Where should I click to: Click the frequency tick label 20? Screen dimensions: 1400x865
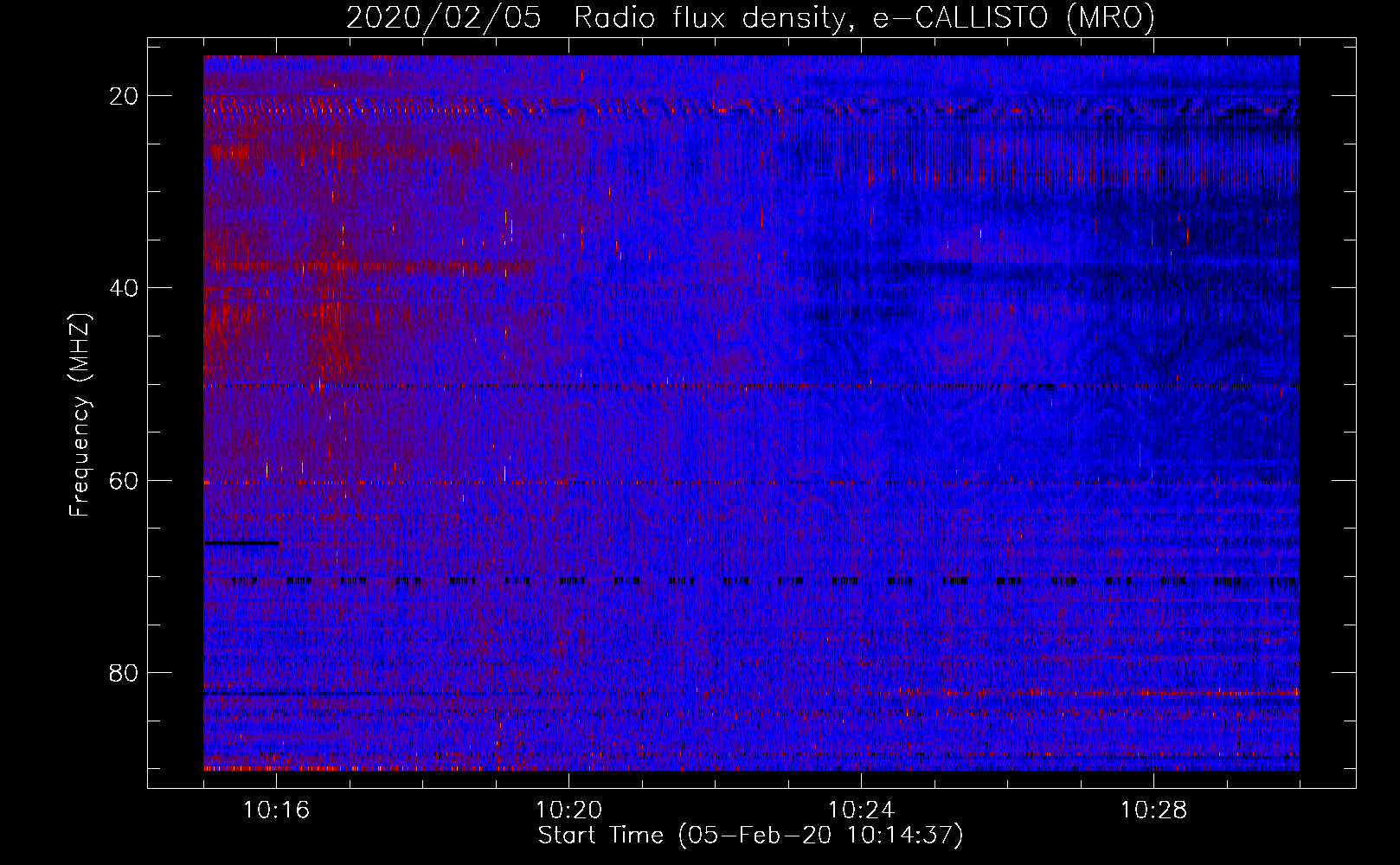tap(124, 96)
